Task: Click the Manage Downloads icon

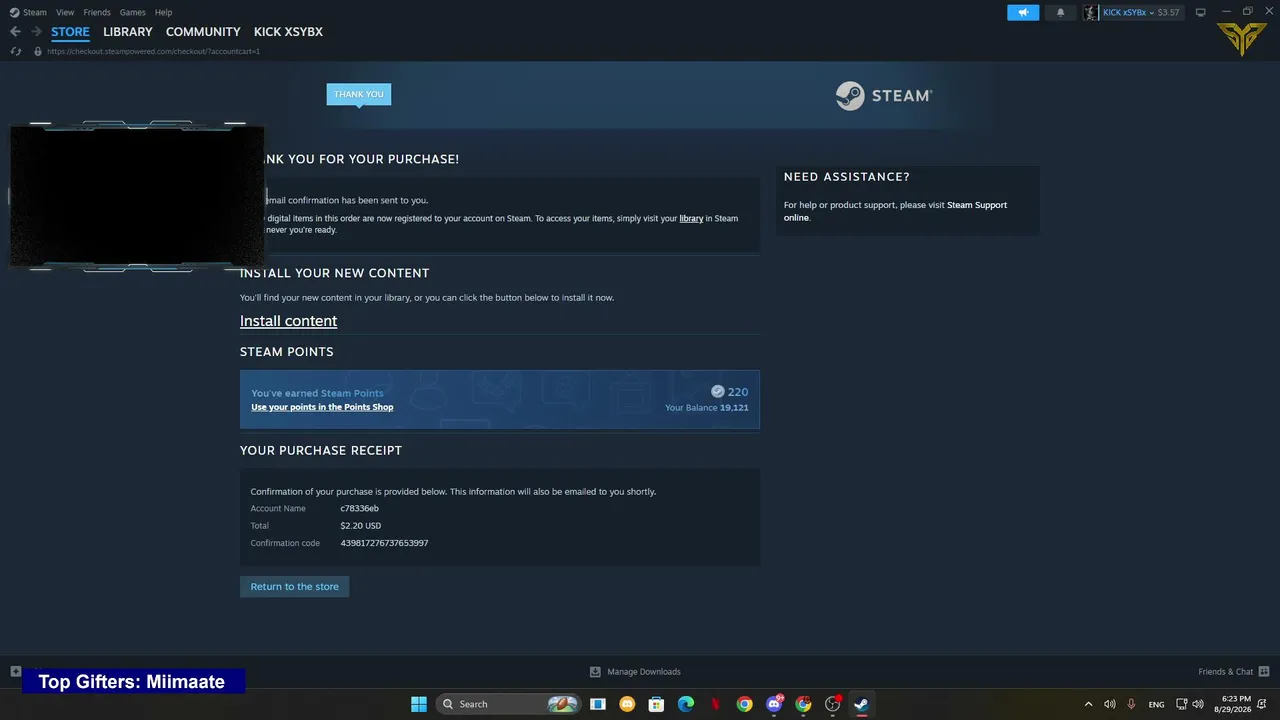Action: (595, 672)
